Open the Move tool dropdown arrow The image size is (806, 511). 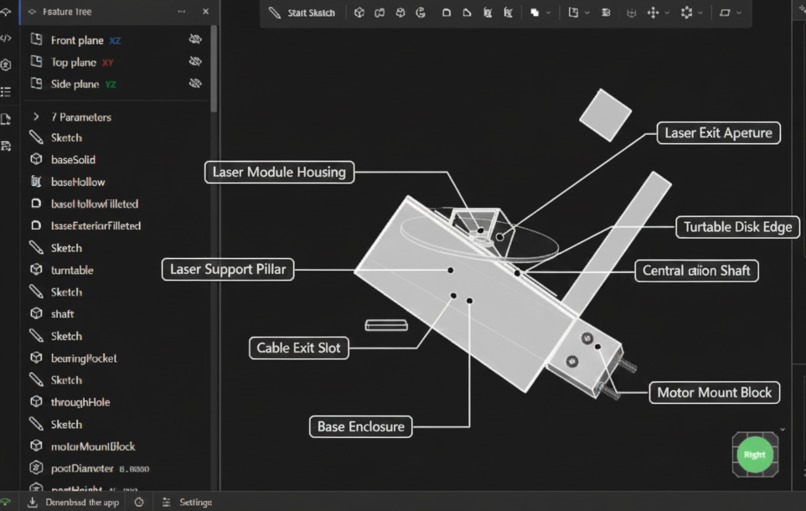pyautogui.click(x=667, y=13)
